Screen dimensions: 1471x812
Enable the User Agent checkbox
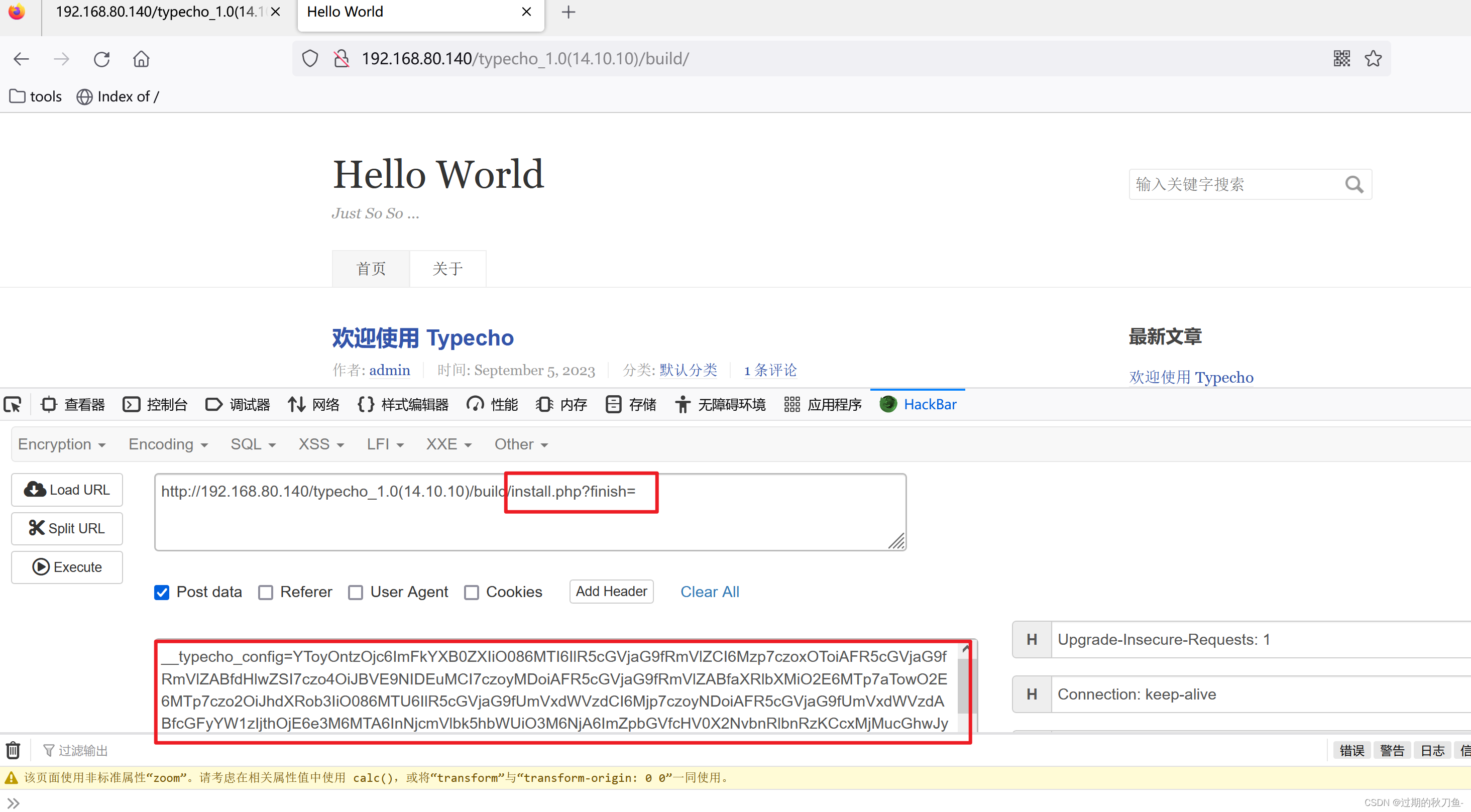pyautogui.click(x=355, y=592)
